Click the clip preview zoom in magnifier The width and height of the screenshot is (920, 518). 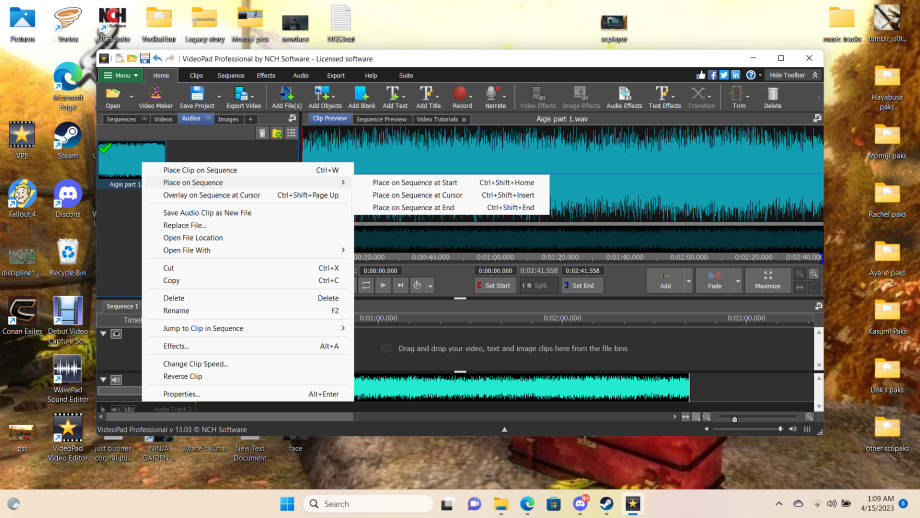[813, 273]
